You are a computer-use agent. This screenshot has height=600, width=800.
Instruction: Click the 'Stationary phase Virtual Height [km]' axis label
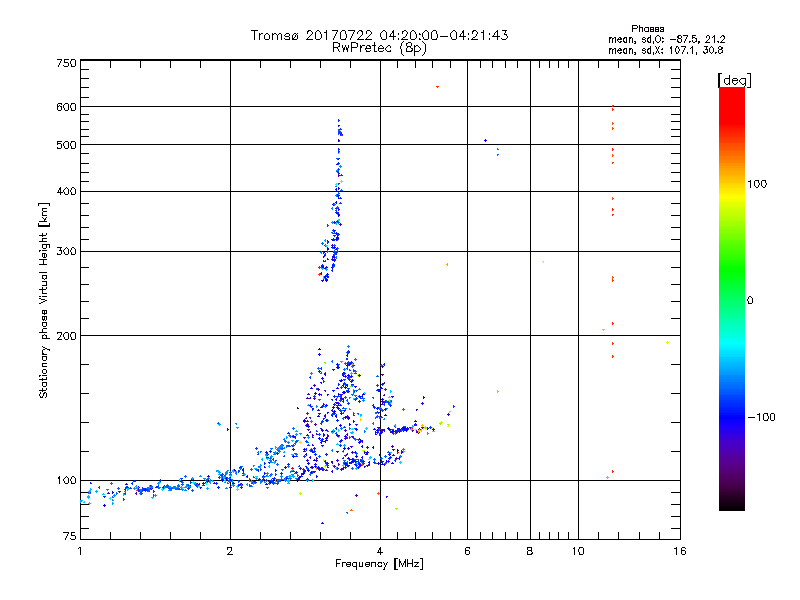pos(44,300)
